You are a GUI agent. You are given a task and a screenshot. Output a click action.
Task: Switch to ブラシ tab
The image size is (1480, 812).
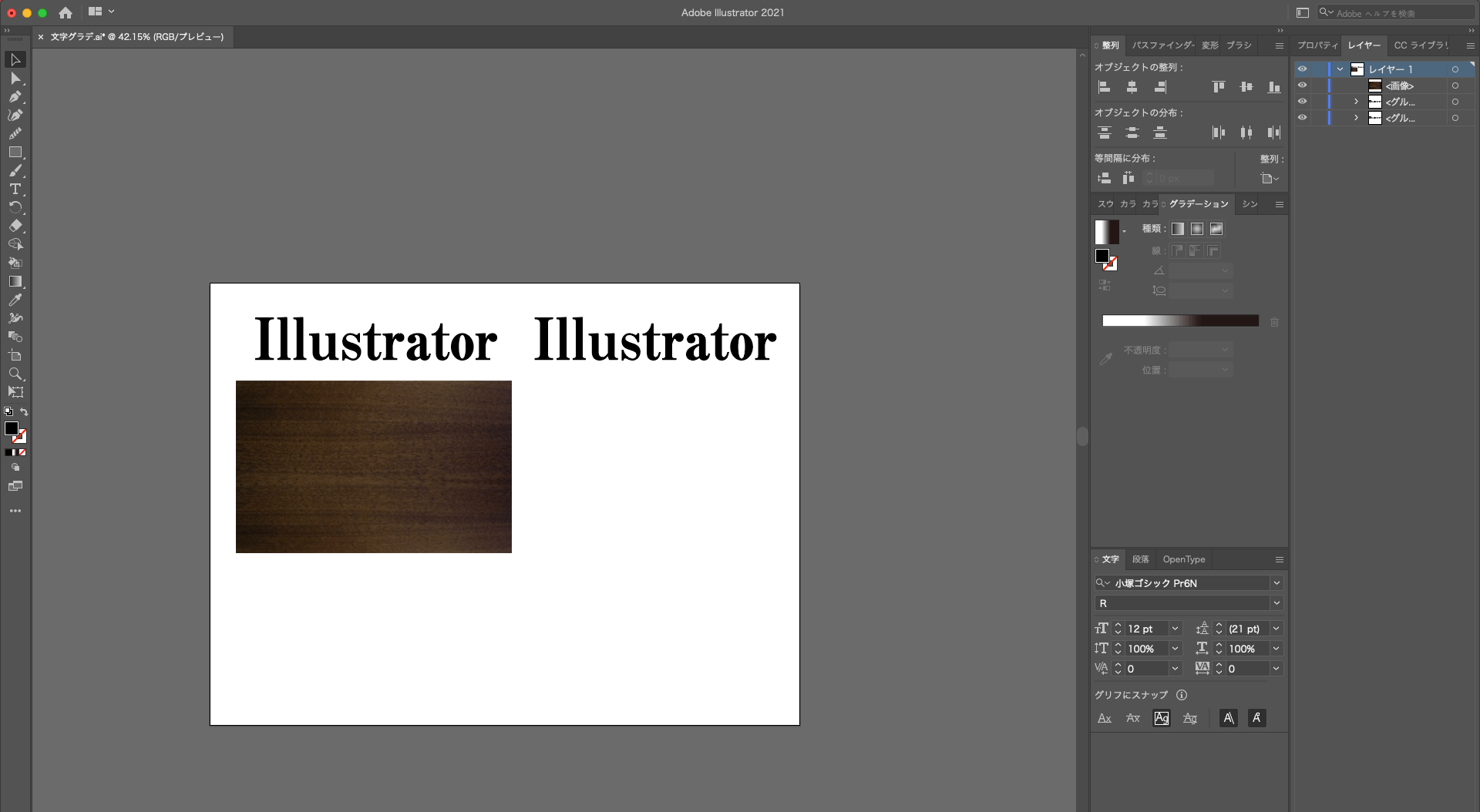1239,45
